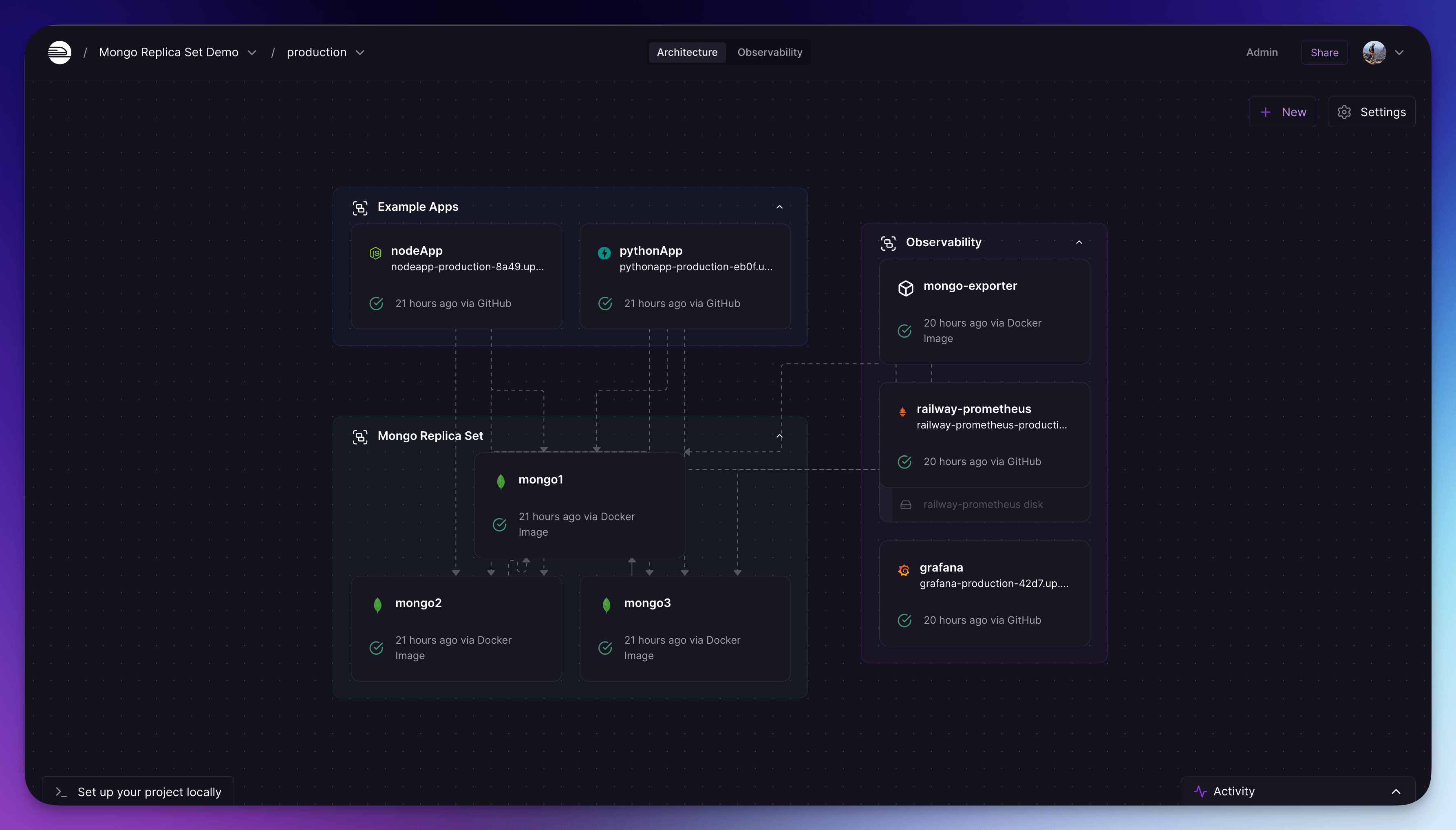The height and width of the screenshot is (830, 1456).
Task: Click the pythonApp service icon
Action: 604,252
